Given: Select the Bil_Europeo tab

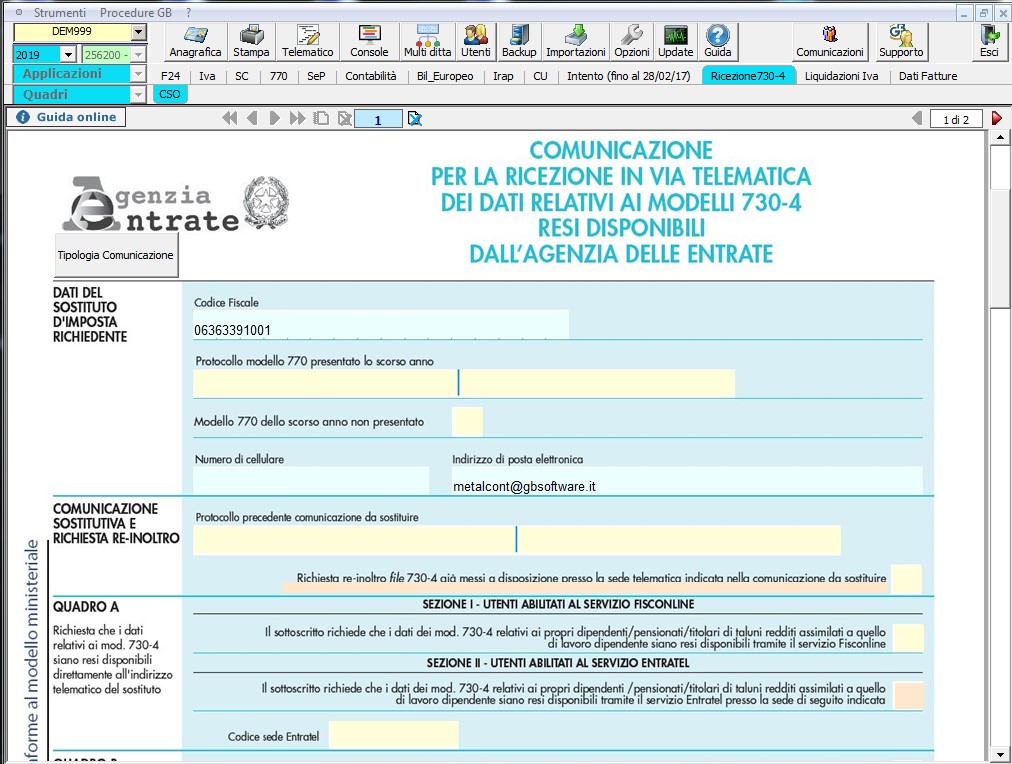Looking at the screenshot, I should tap(444, 75).
